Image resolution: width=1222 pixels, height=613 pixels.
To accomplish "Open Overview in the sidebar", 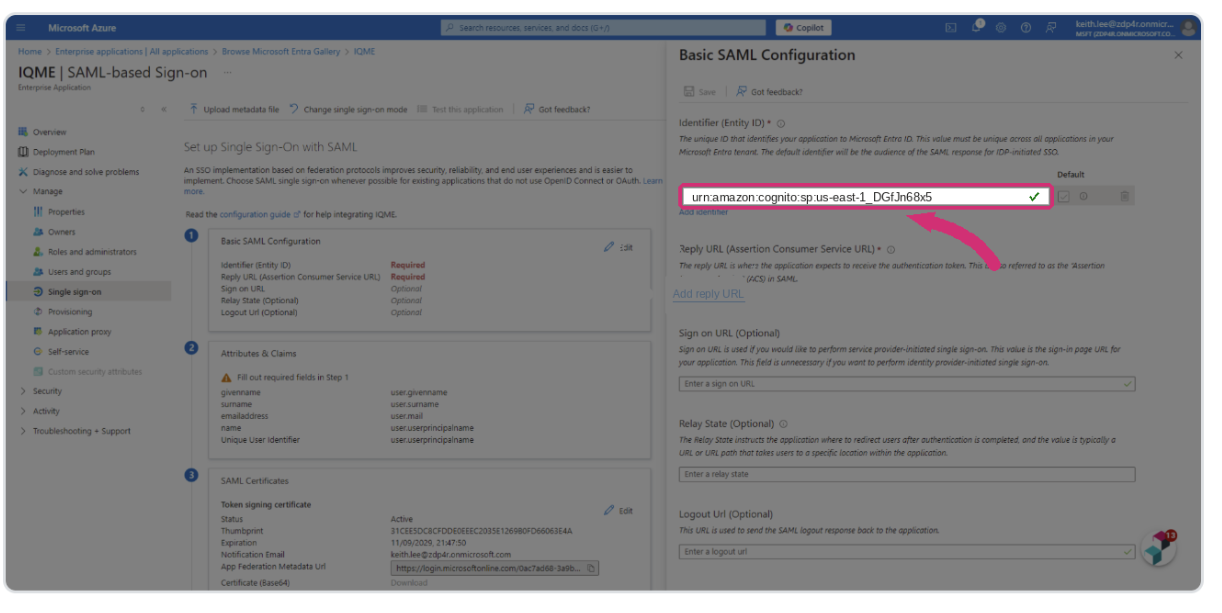I will coord(49,132).
